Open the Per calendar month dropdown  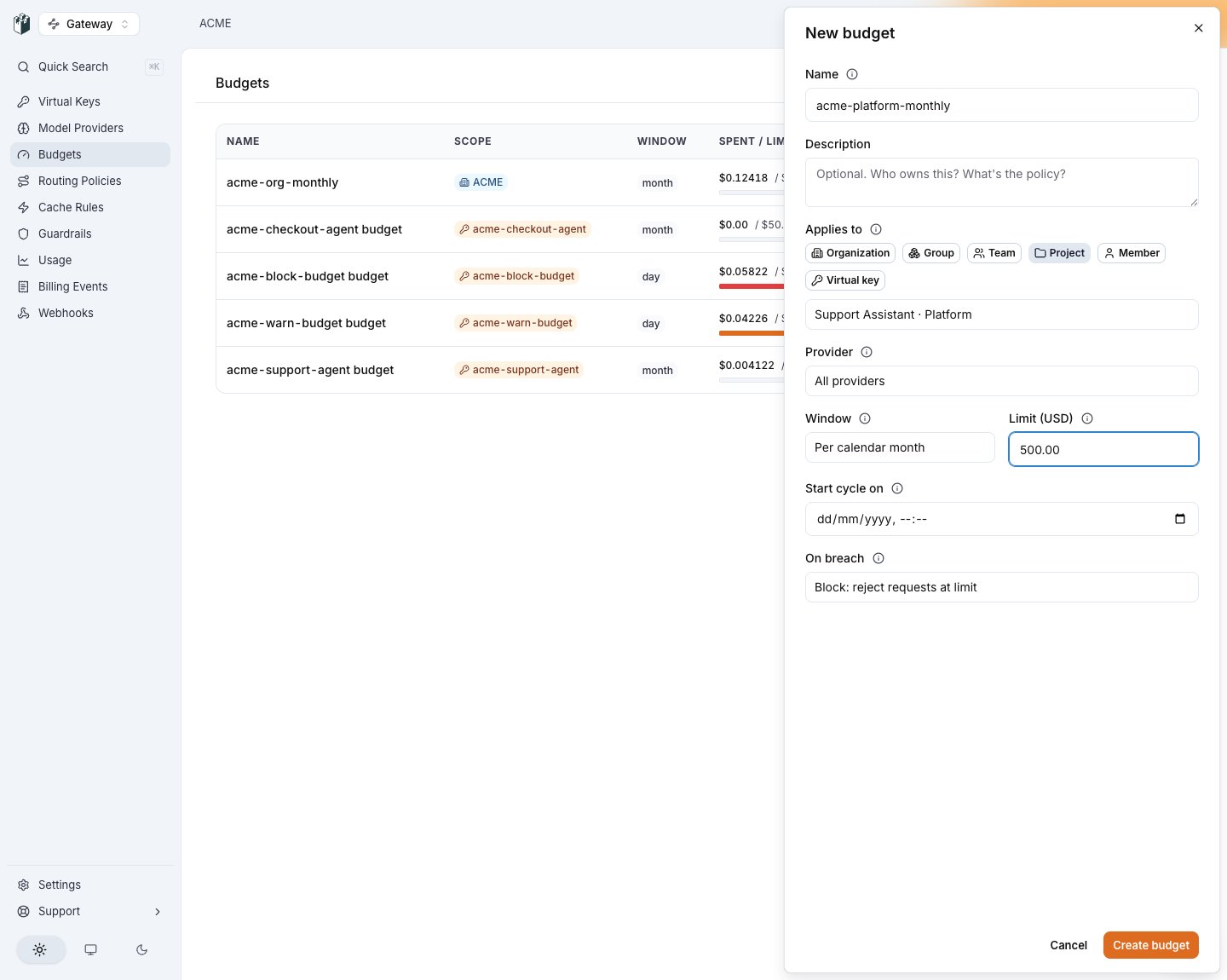tap(900, 447)
